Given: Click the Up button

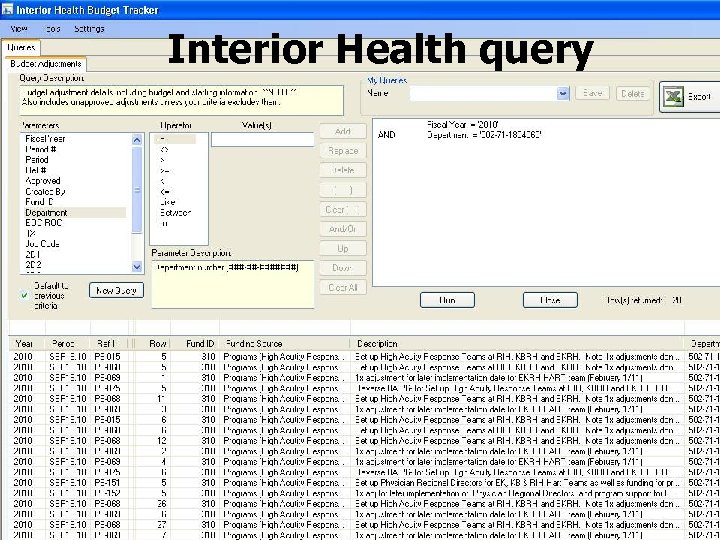Looking at the screenshot, I should pos(343,248).
